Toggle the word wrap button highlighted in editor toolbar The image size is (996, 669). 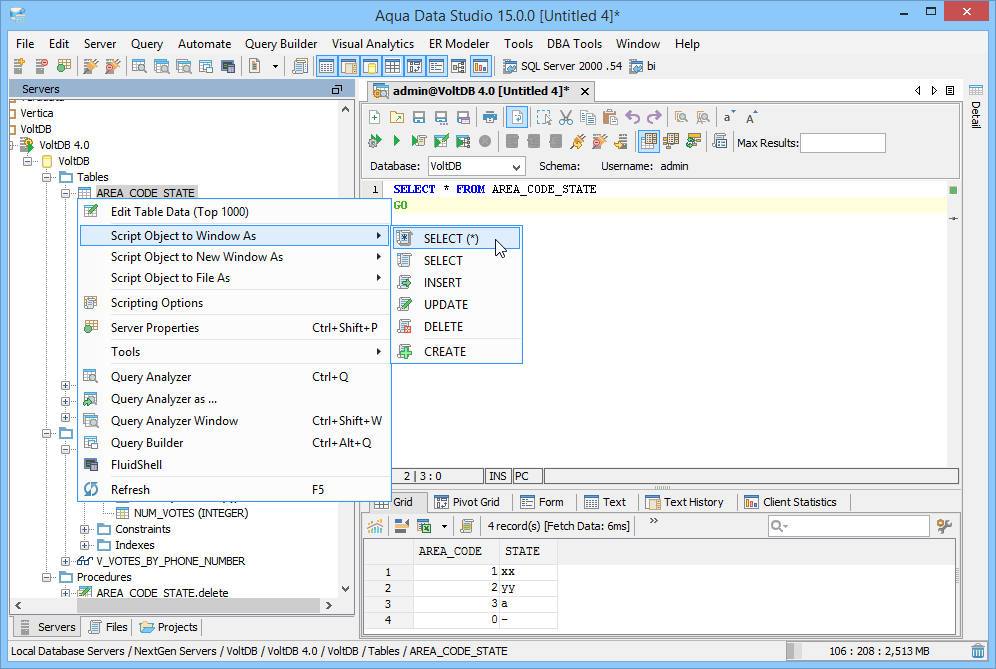pos(517,118)
